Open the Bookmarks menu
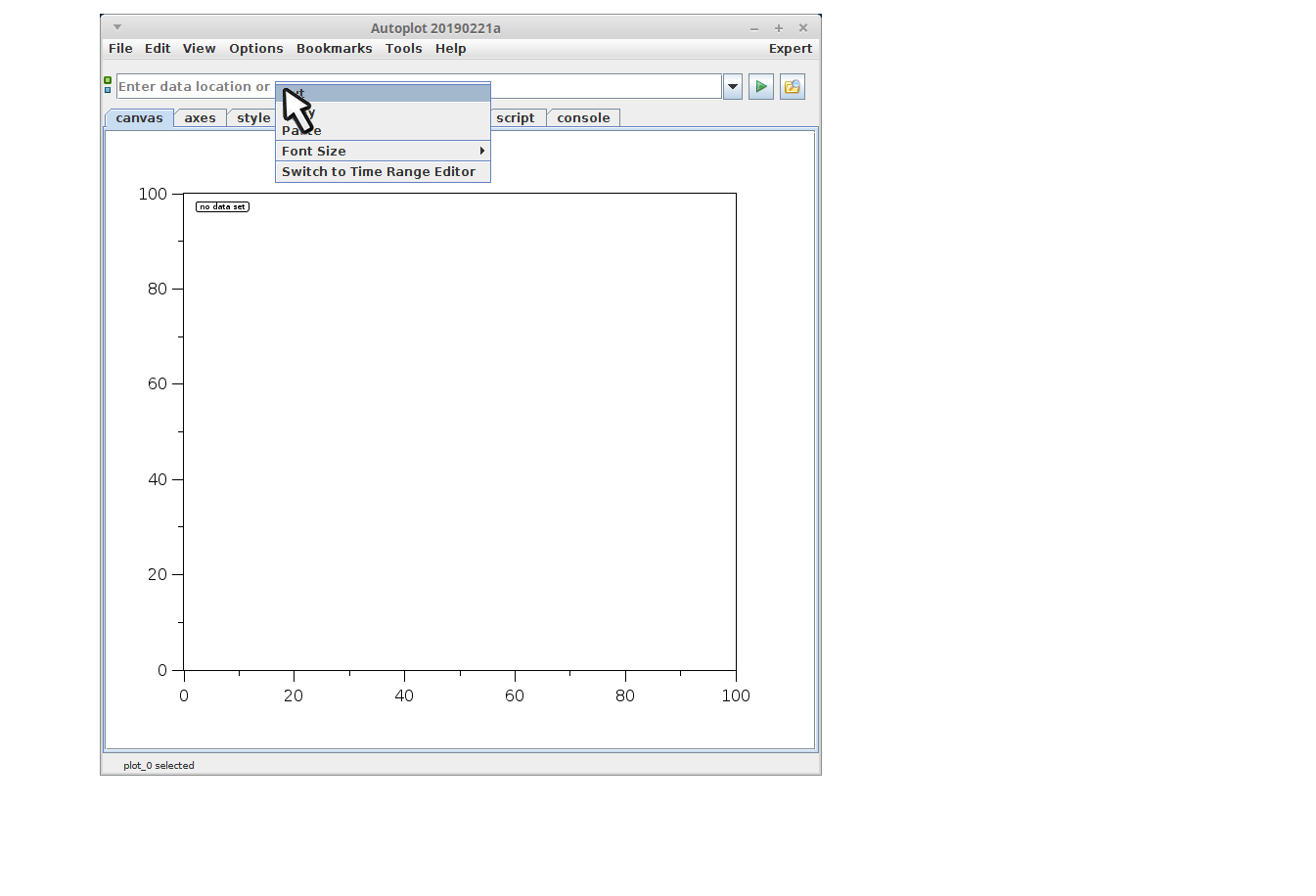This screenshot has height=896, width=1316. pyautogui.click(x=334, y=49)
